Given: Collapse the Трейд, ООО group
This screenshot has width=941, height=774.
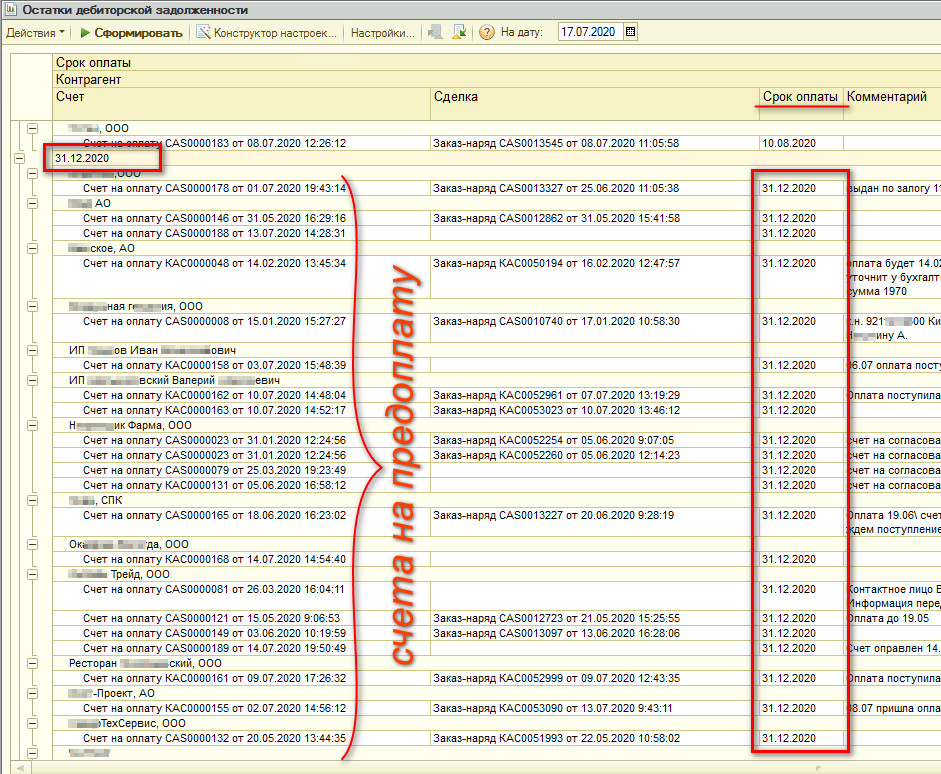Looking at the screenshot, I should (32, 574).
